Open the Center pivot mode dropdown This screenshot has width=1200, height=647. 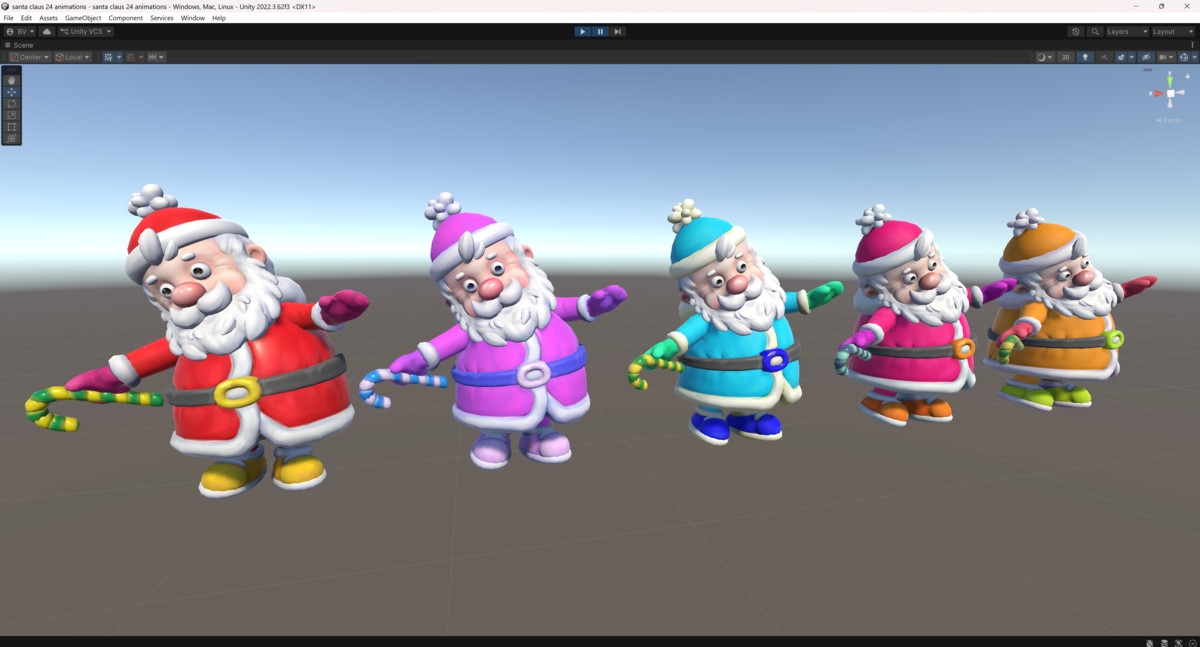click(29, 57)
